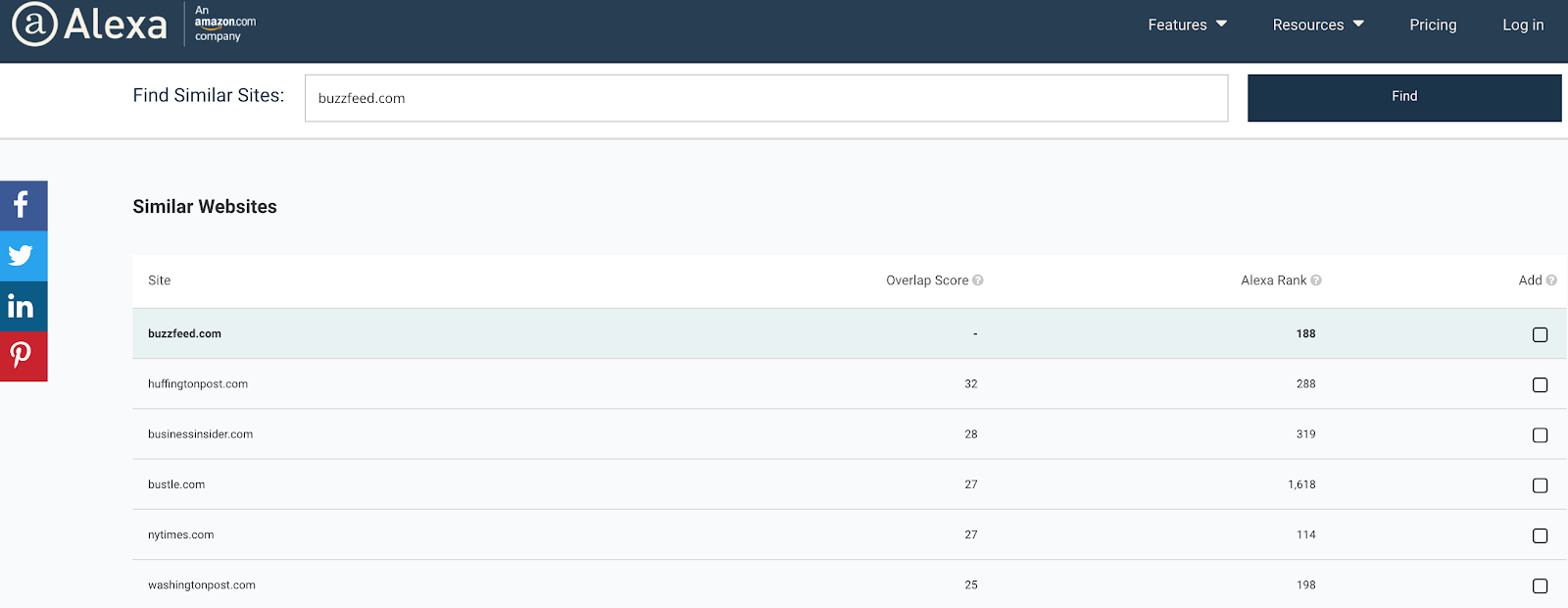
Task: Share page on Pinterest
Action: point(24,356)
